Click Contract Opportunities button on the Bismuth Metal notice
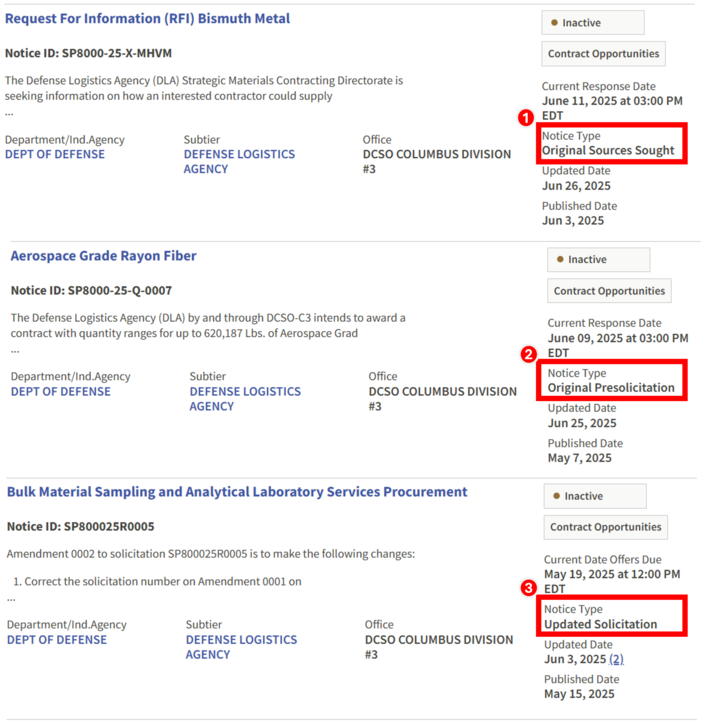The image size is (705, 723). tap(603, 54)
